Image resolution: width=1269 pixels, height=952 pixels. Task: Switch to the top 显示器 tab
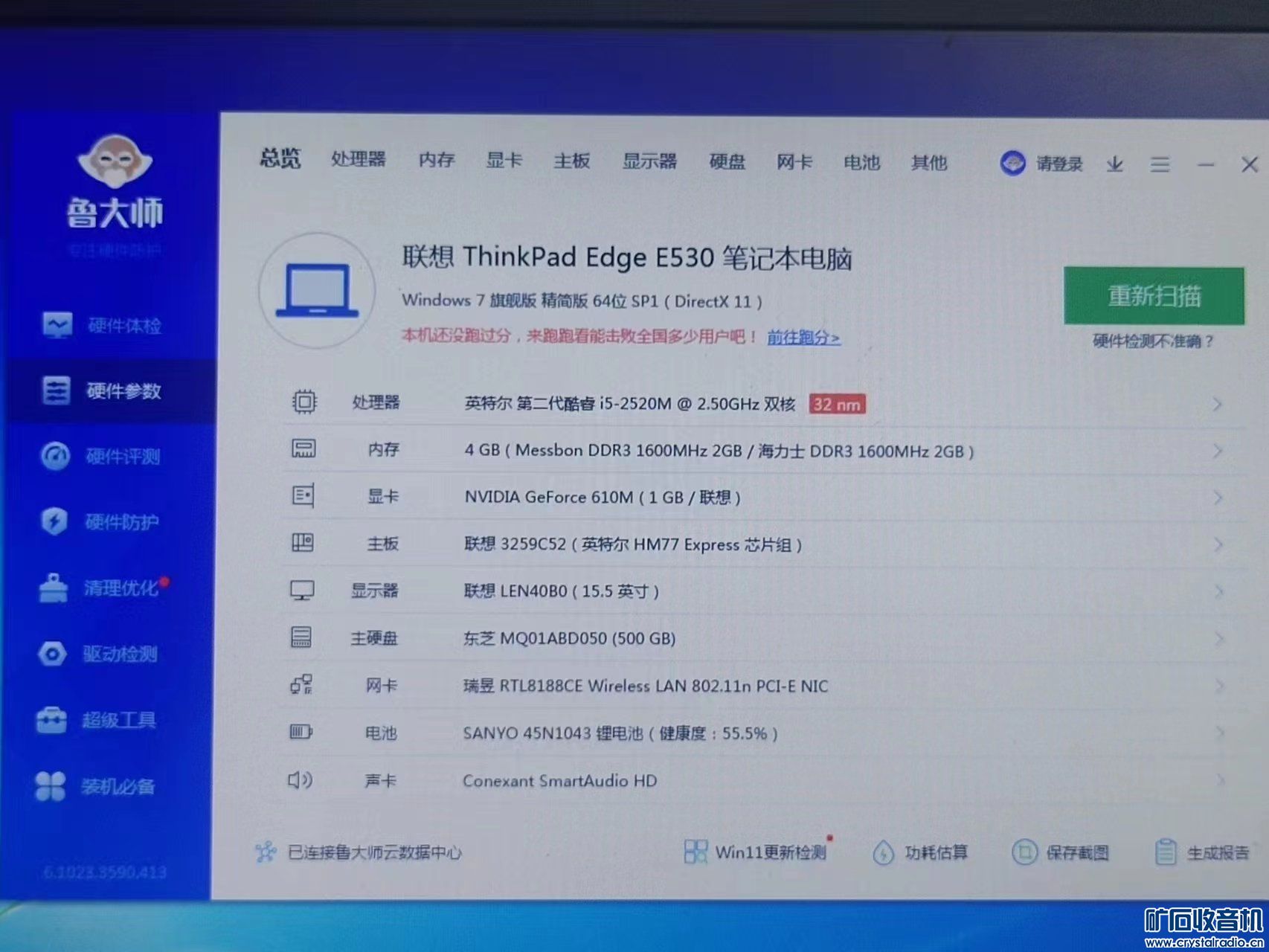[649, 161]
